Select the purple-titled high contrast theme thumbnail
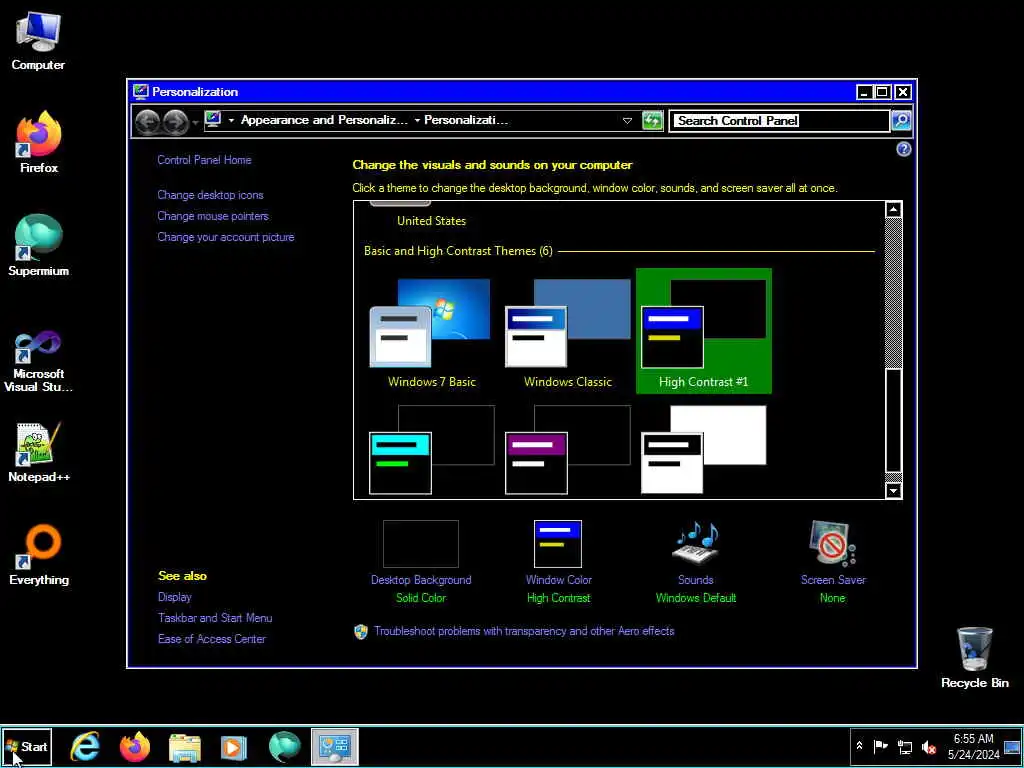This screenshot has width=1024, height=768. (568, 449)
